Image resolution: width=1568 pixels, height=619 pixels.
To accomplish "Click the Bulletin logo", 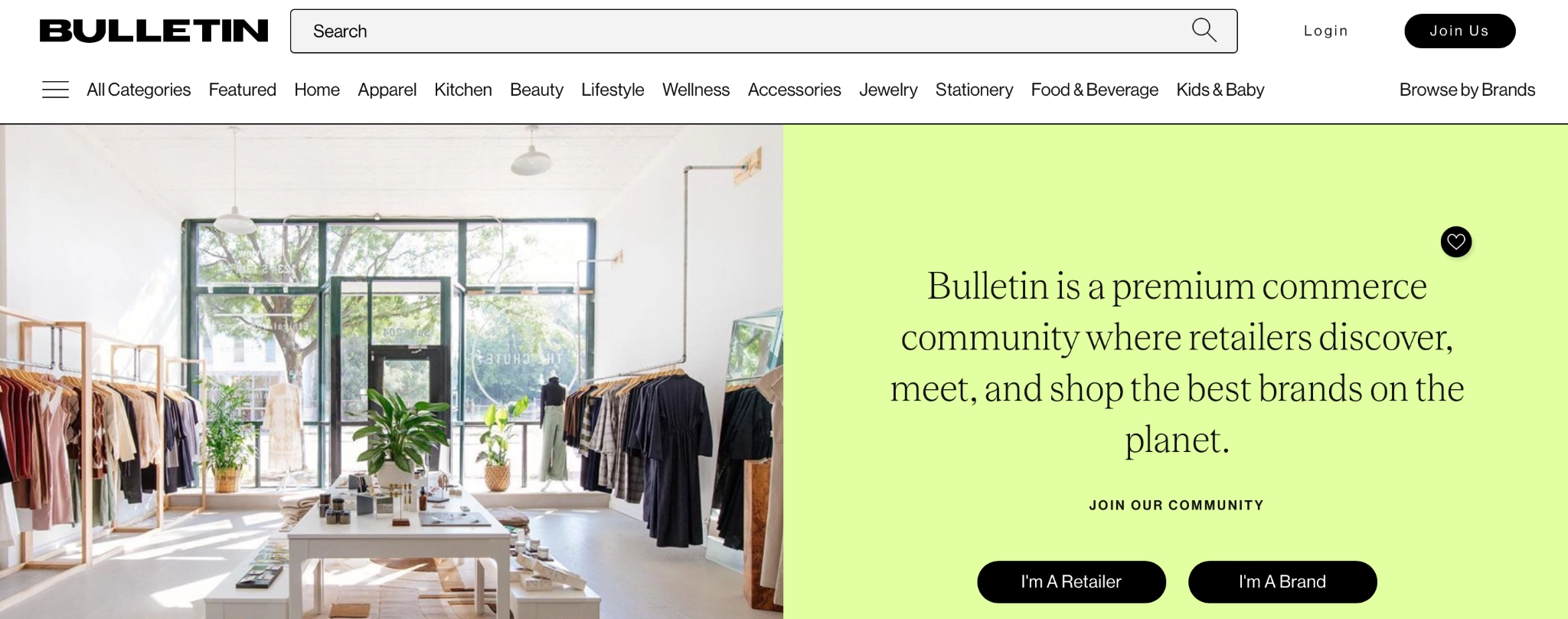I will 154,31.
